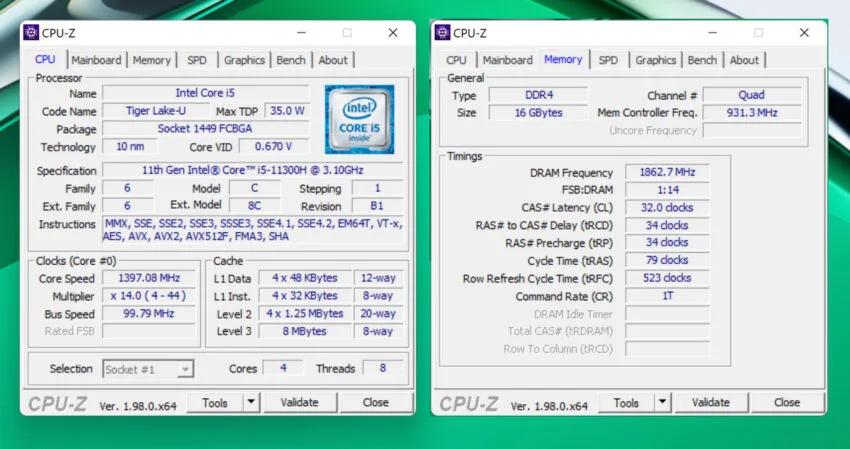The height and width of the screenshot is (449, 850).
Task: Switch to CPU tab in right window
Action: coord(456,60)
